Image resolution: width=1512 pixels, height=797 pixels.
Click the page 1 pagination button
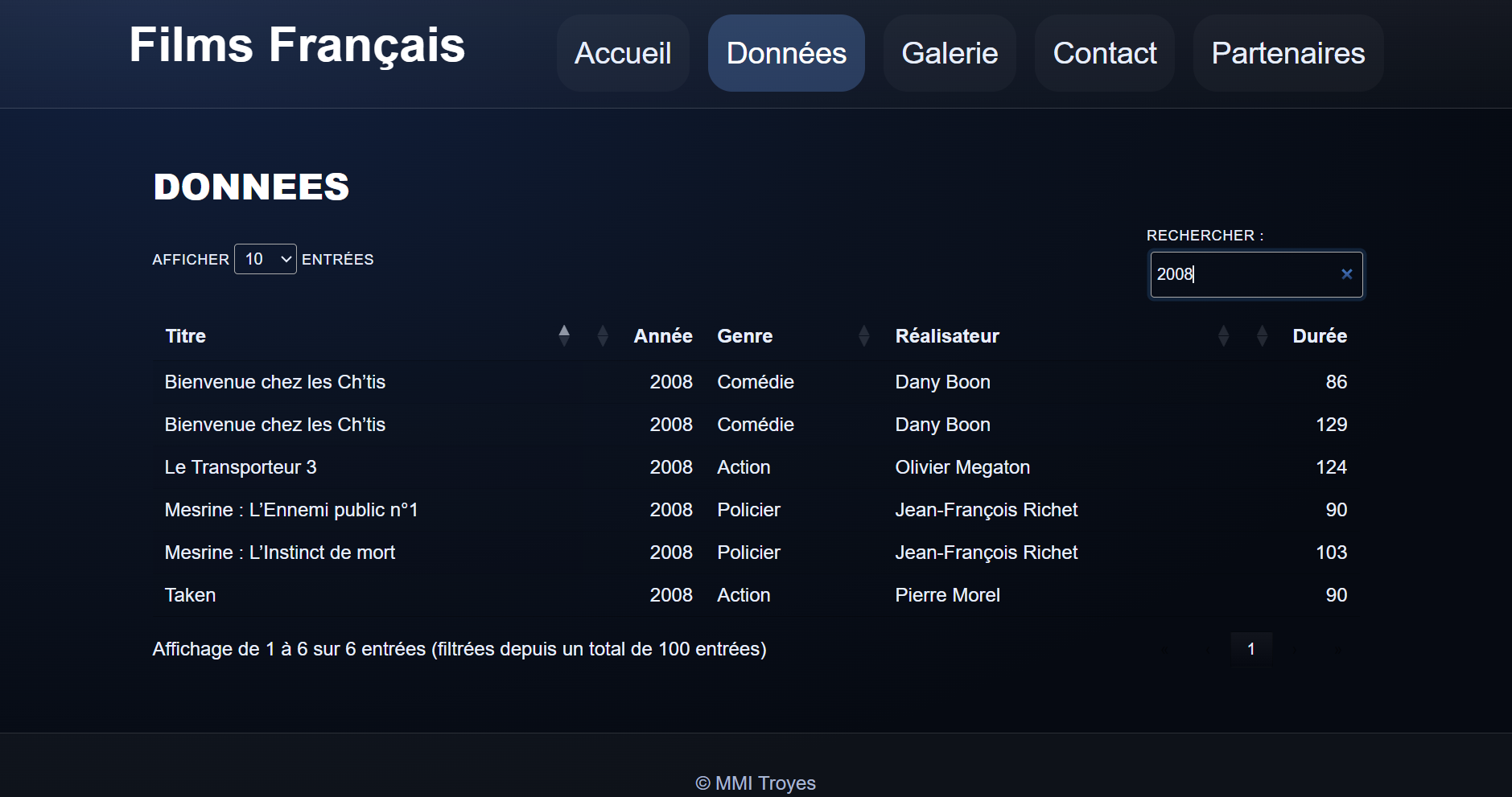[1250, 649]
